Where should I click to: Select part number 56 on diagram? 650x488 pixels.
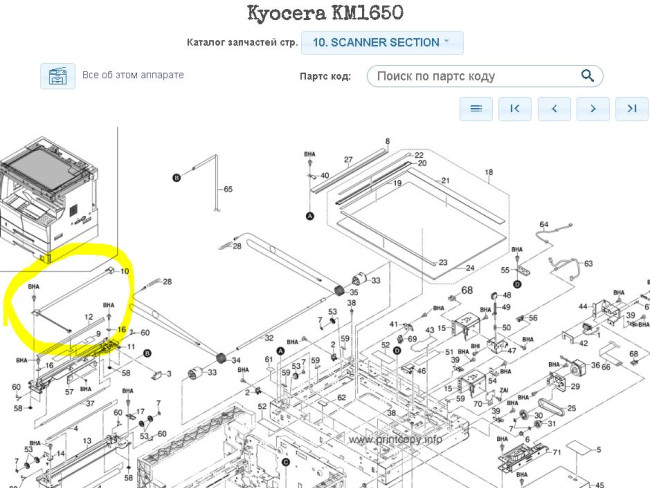(x=533, y=318)
